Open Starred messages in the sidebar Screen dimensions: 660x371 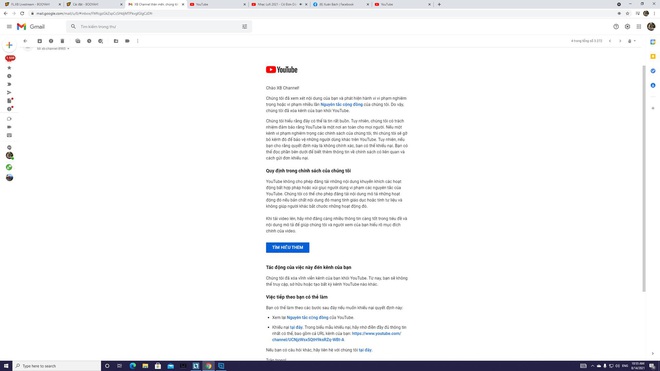9,68
